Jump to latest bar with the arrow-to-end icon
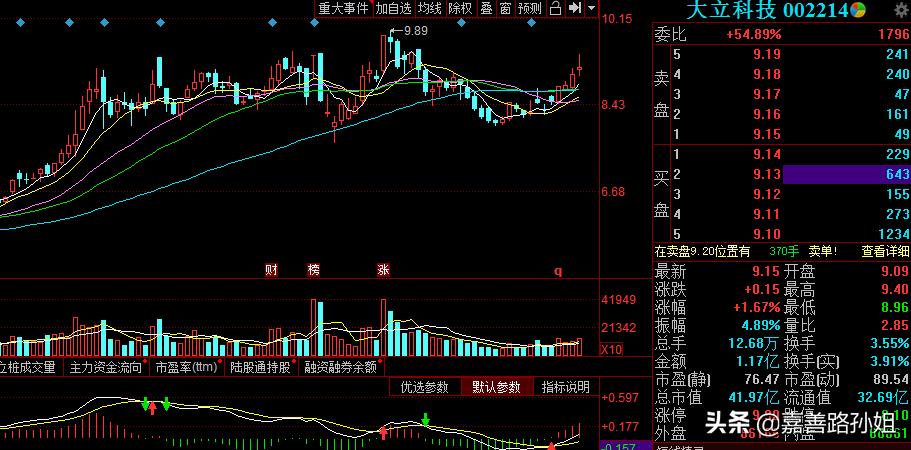Screen dimensions: 911x450 [x=574, y=8]
